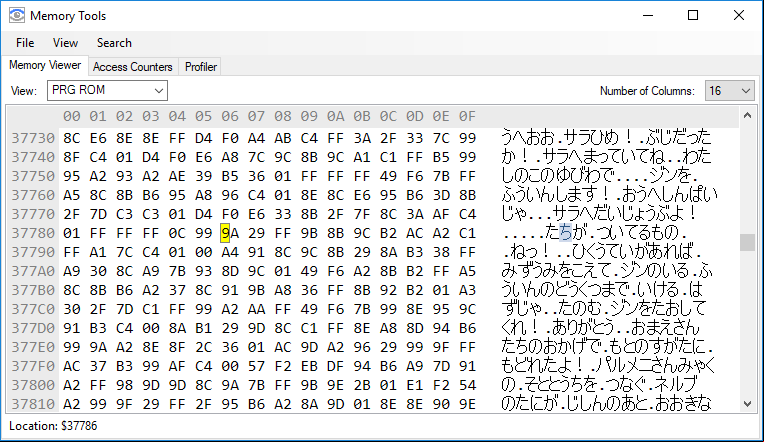Open the Number of Columns dropdown
Viewport: 764px width, 442px height.
point(729,91)
